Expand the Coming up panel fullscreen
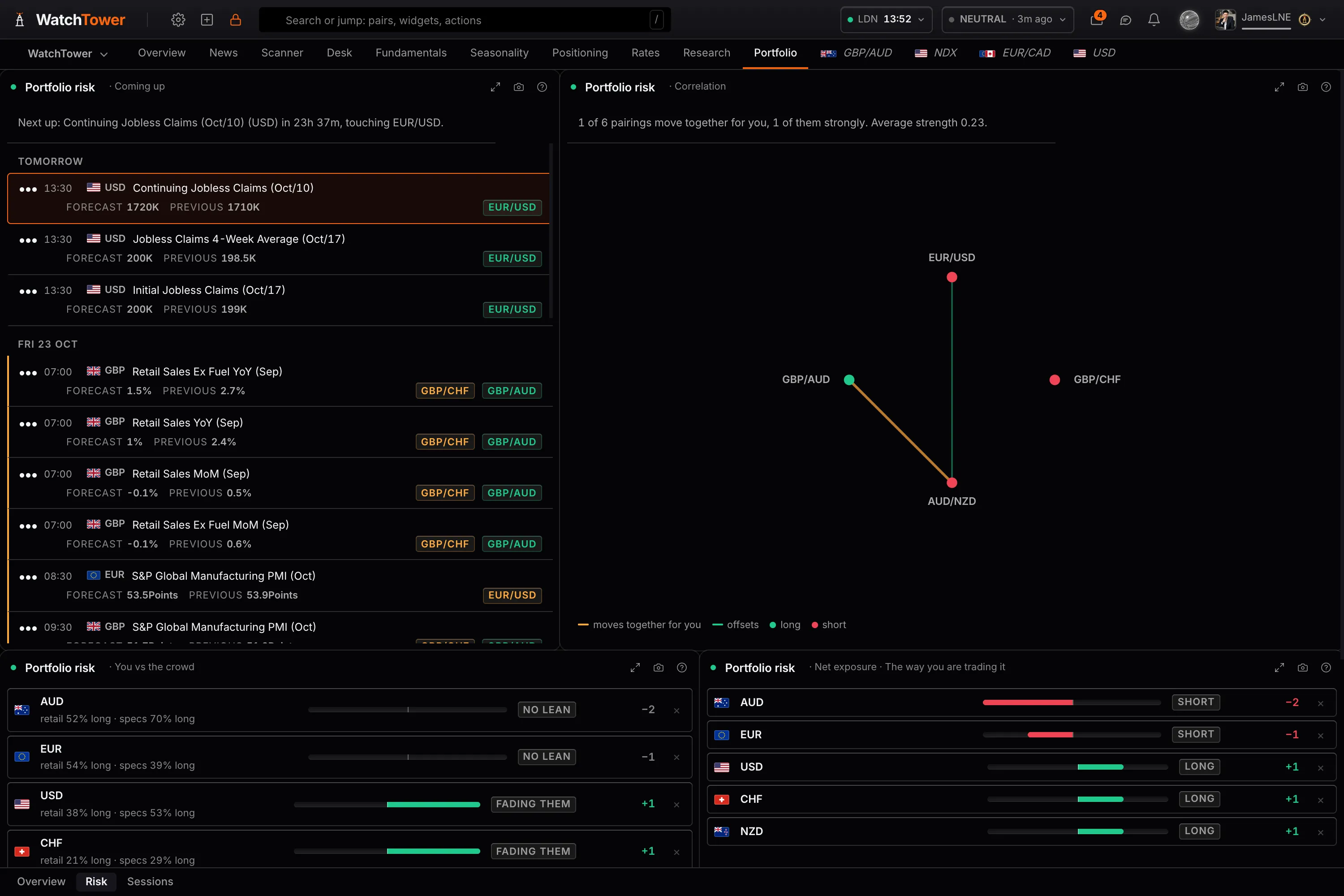The image size is (1344, 896). point(495,87)
